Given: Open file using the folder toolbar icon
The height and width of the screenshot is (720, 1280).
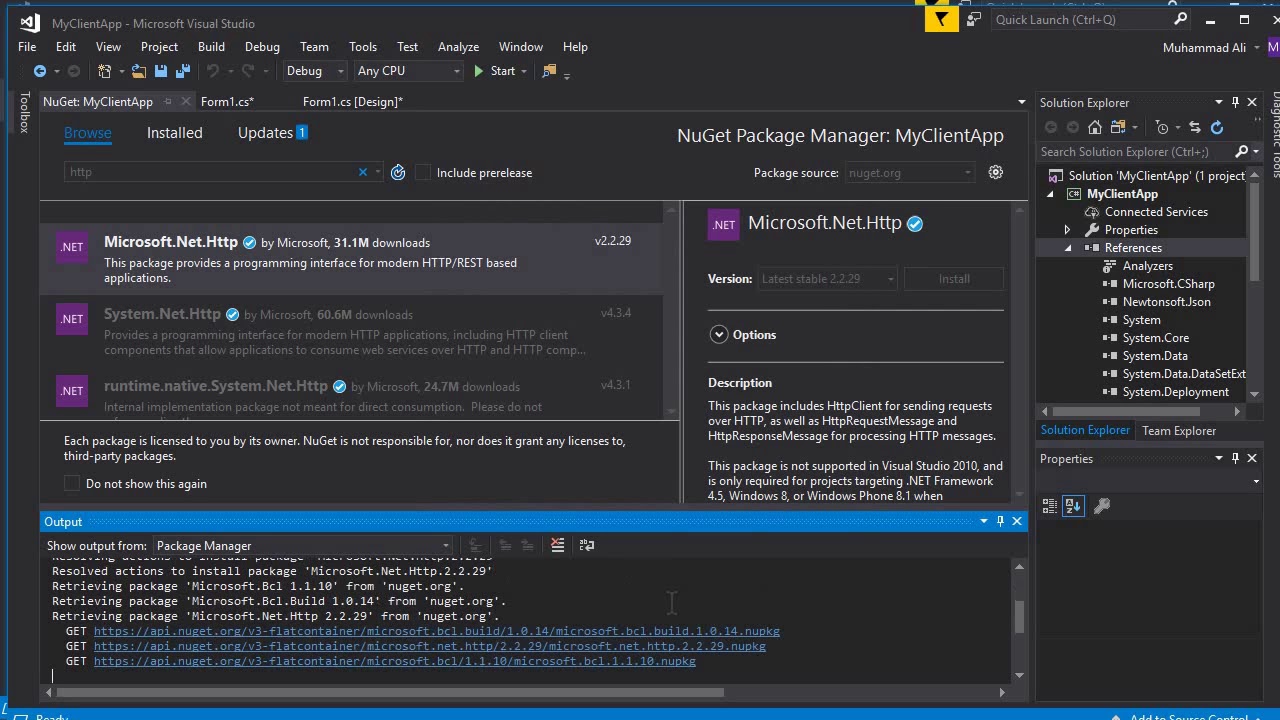Looking at the screenshot, I should coord(139,71).
